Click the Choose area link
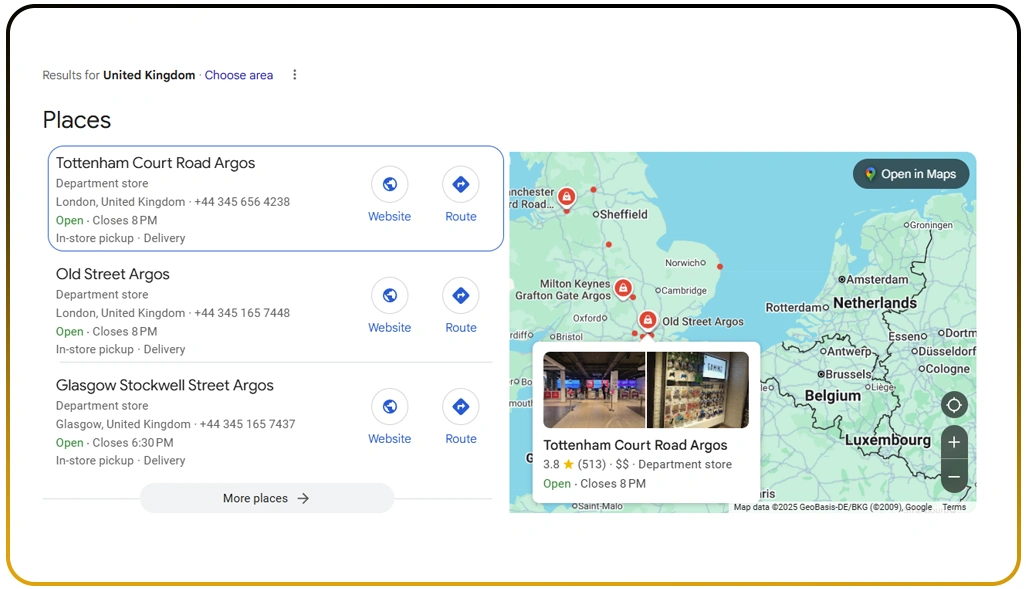This screenshot has height=589, width=1026. (x=239, y=75)
